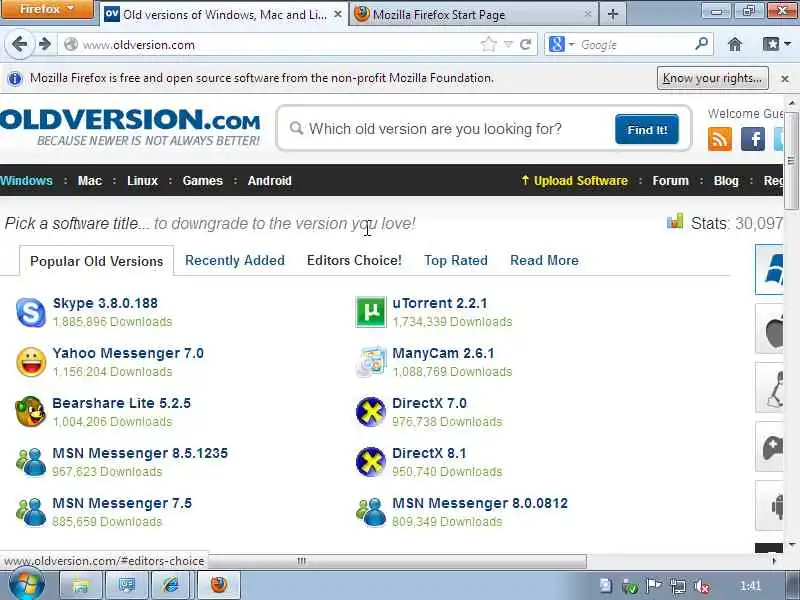The image size is (800, 600).
Task: Click the Firefox taskbar icon
Action: pos(218,585)
